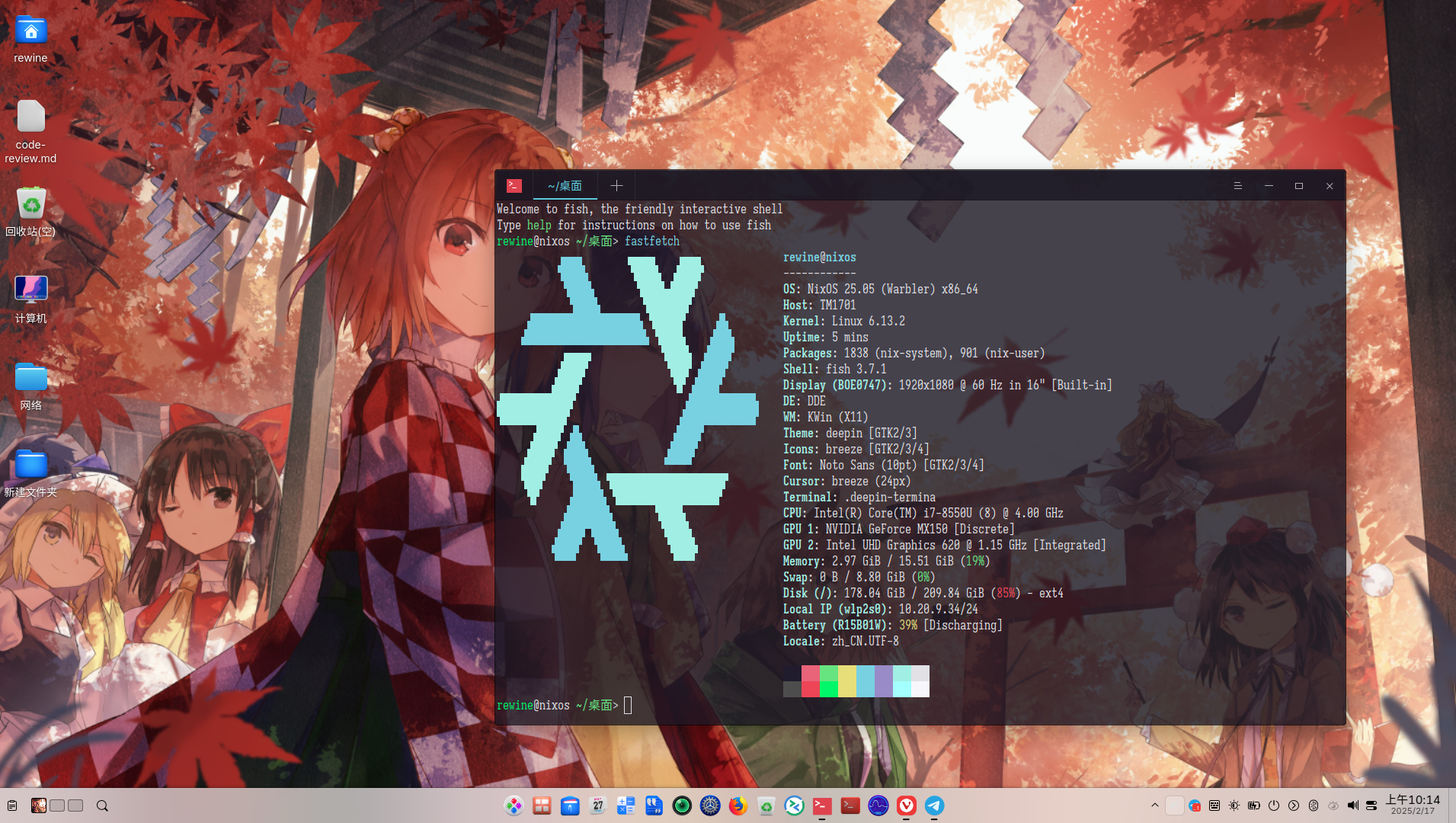Open the clock showing 上午10:14
Image resolution: width=1456 pixels, height=823 pixels.
pyautogui.click(x=1413, y=805)
